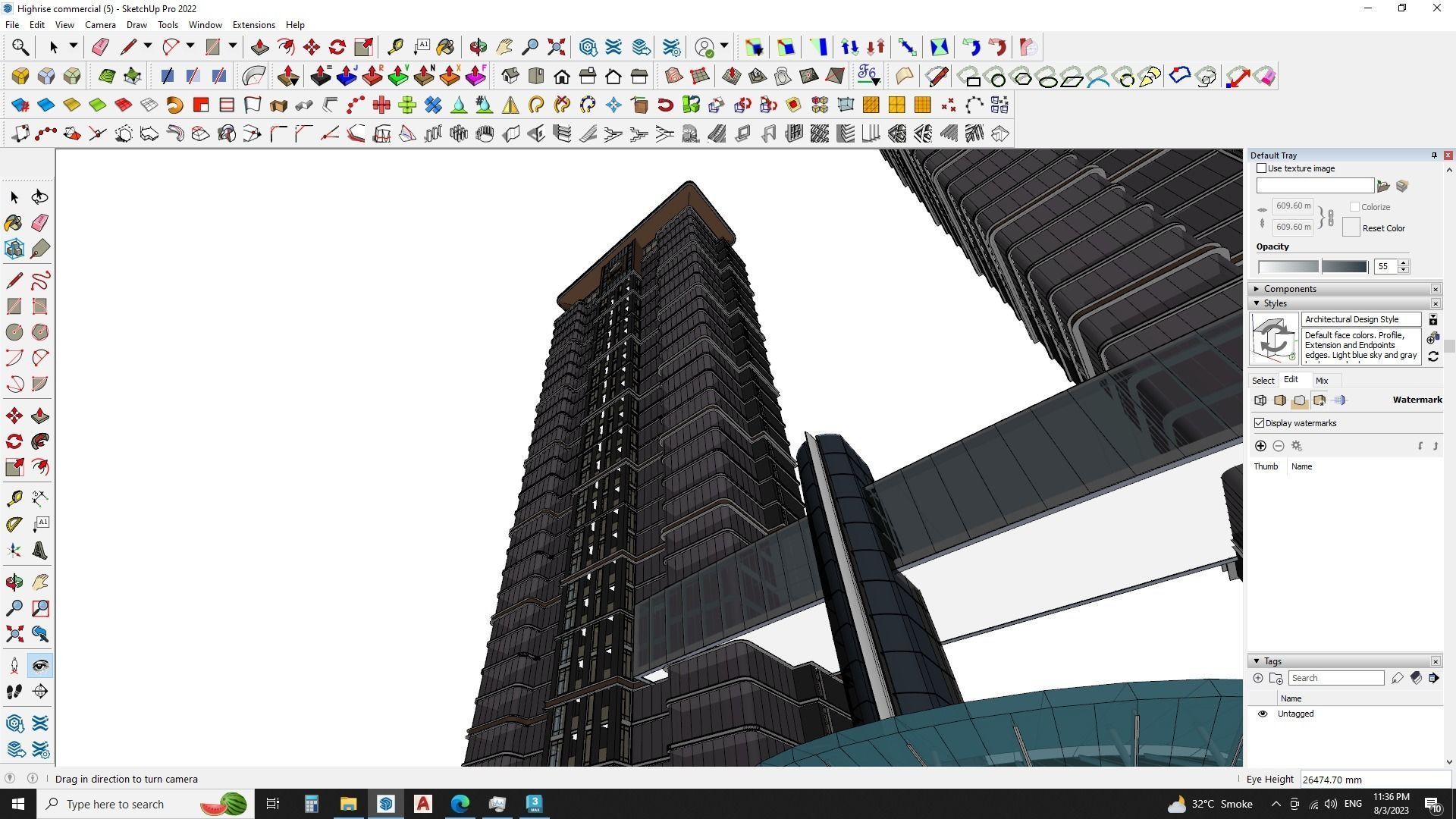Screen dimensions: 1456x819
Task: Select the Position Camera tool in left toolbar
Action: pyautogui.click(x=14, y=666)
